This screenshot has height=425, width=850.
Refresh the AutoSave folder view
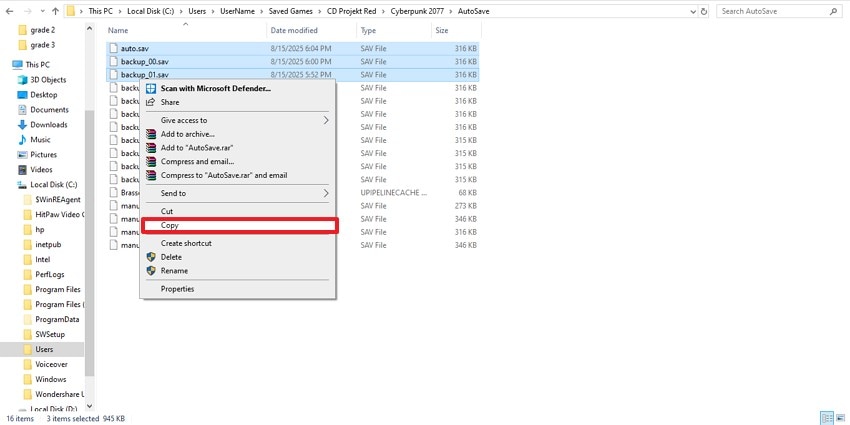(704, 11)
